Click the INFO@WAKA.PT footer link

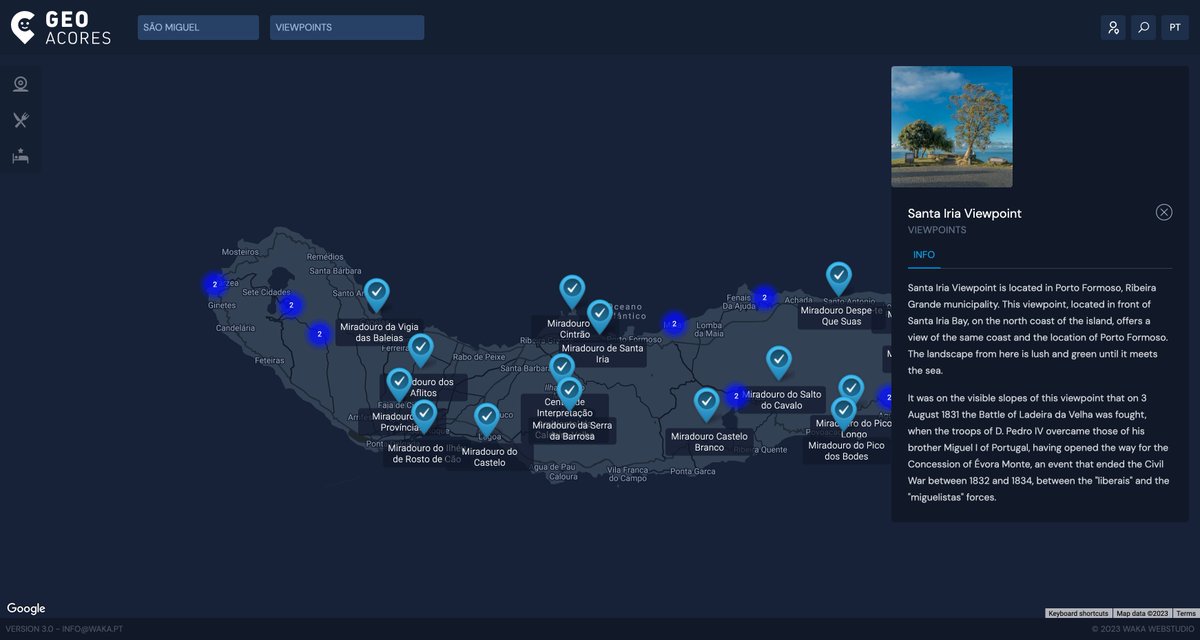pyautogui.click(x=93, y=629)
